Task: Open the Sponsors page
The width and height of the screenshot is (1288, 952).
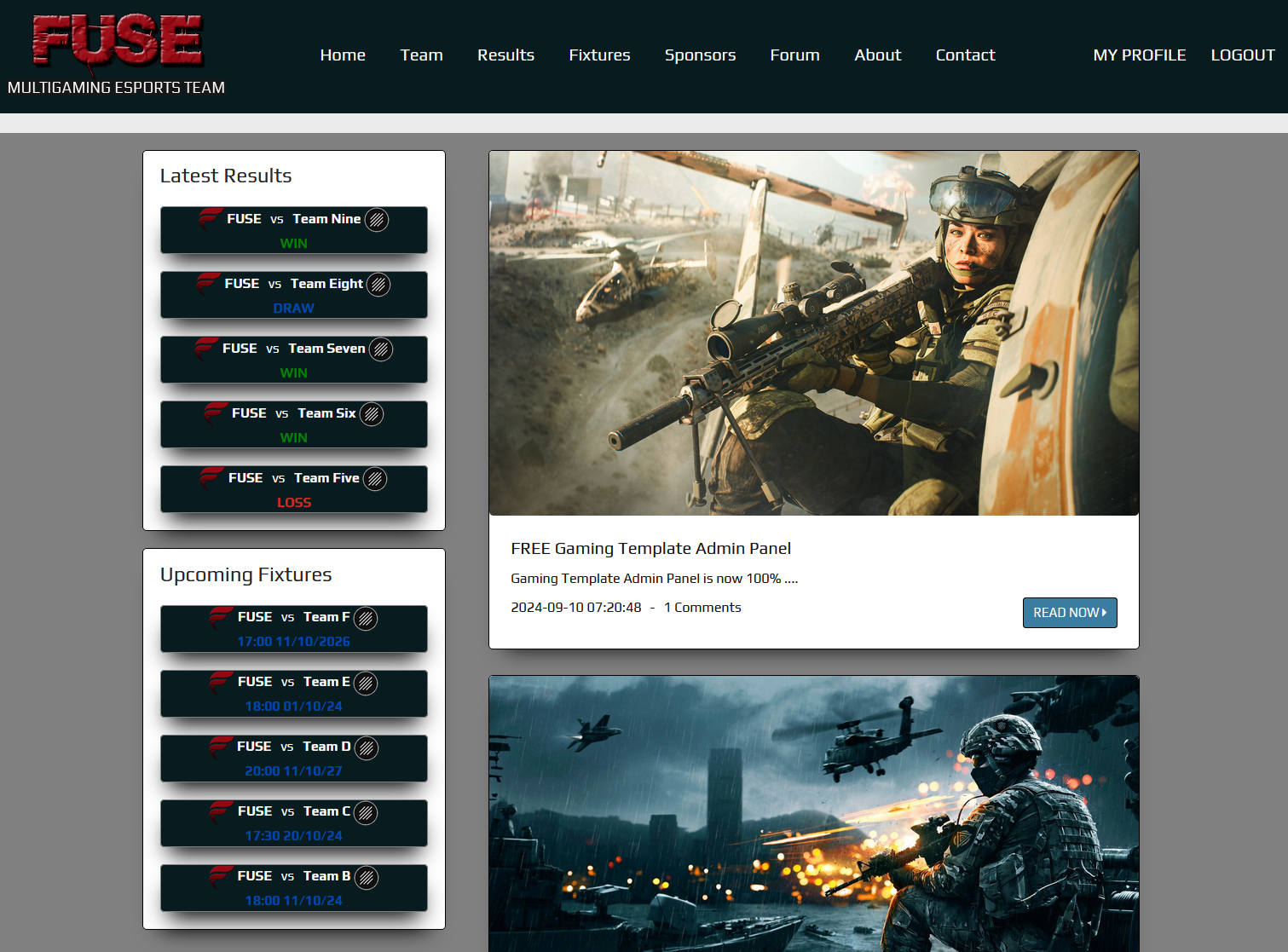Action: pyautogui.click(x=700, y=55)
